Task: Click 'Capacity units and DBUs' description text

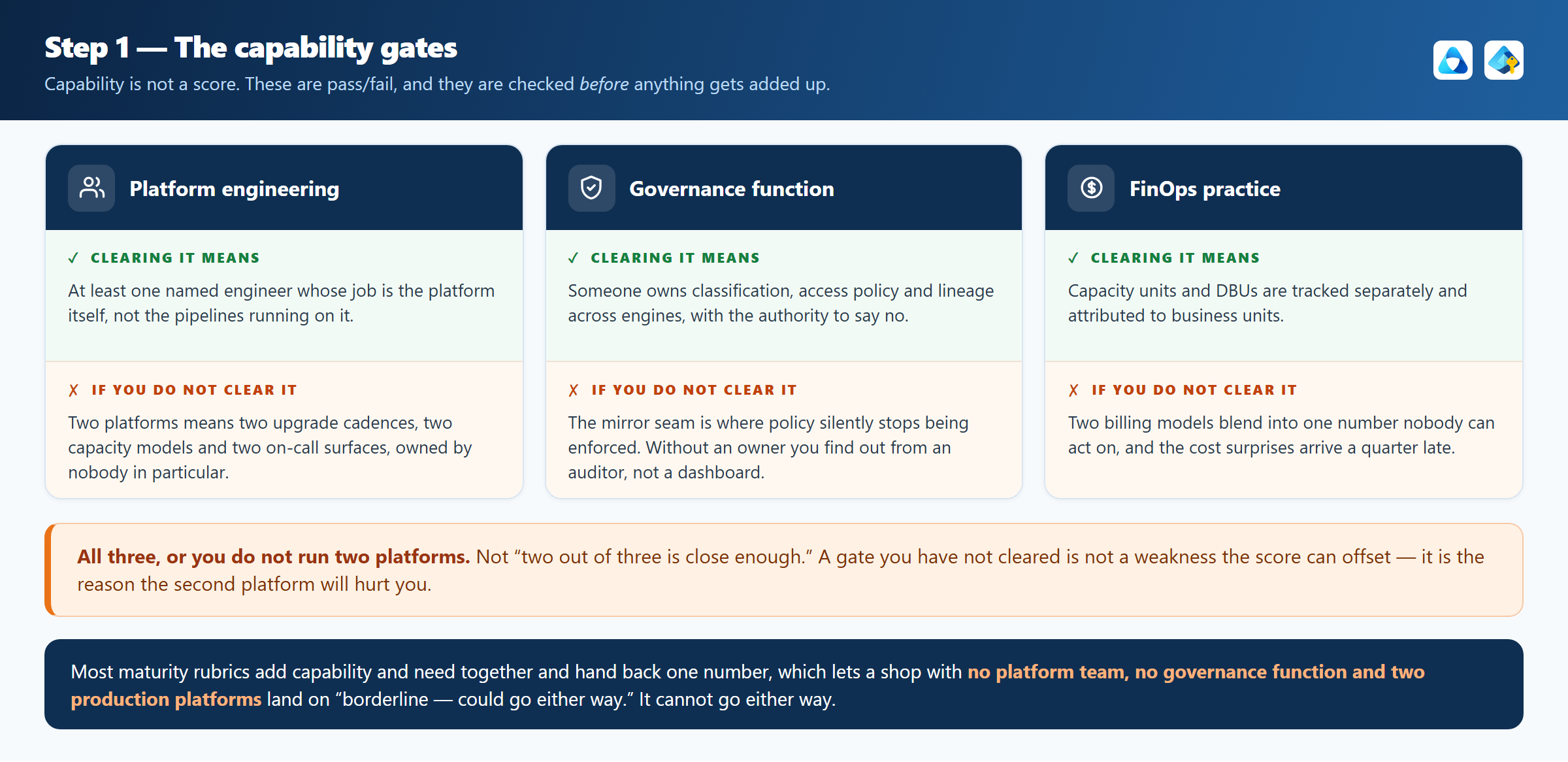Action: (1267, 303)
